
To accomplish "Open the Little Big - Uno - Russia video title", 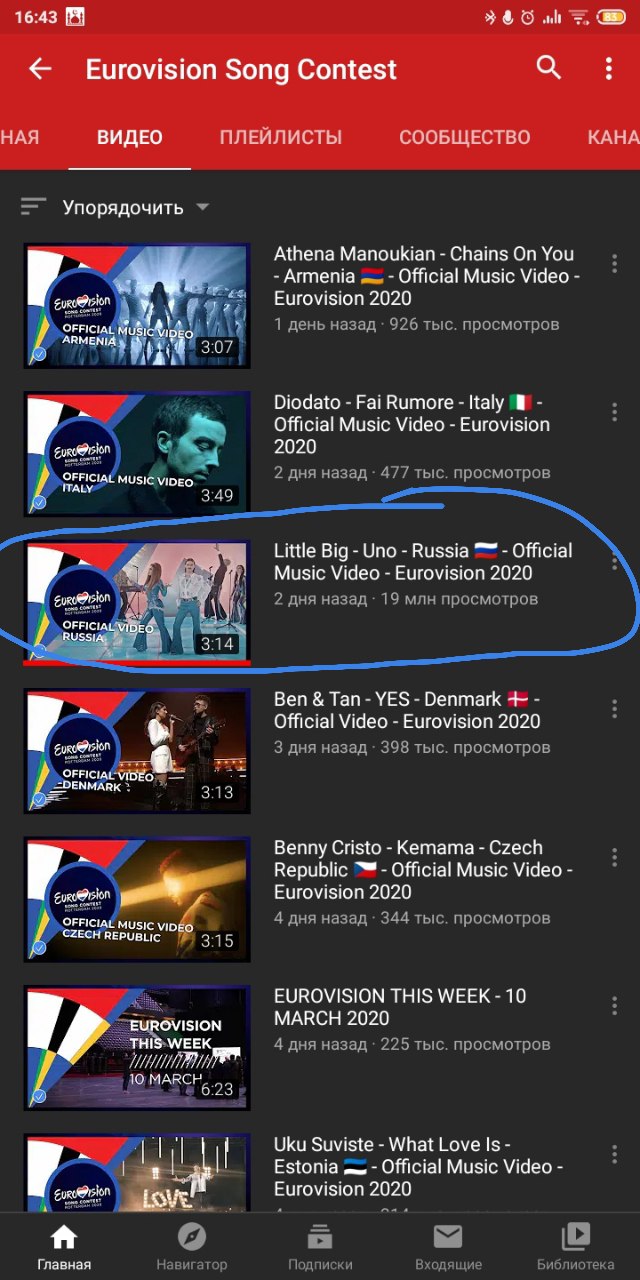I will tap(423, 562).
